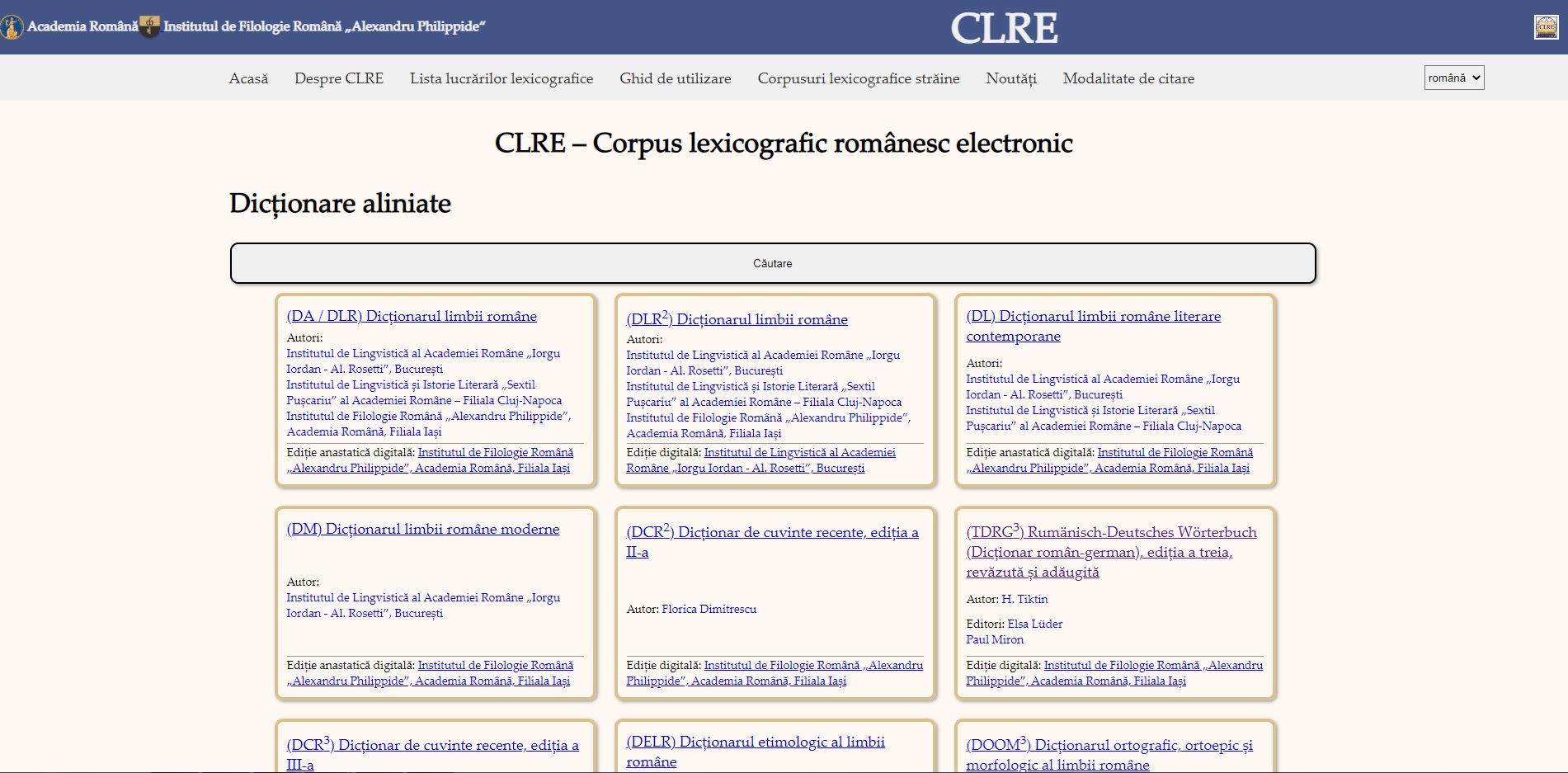The height and width of the screenshot is (773, 1568).
Task: Open DLR2 card's ediție digitală Iorgu Iordan link
Action: click(760, 460)
